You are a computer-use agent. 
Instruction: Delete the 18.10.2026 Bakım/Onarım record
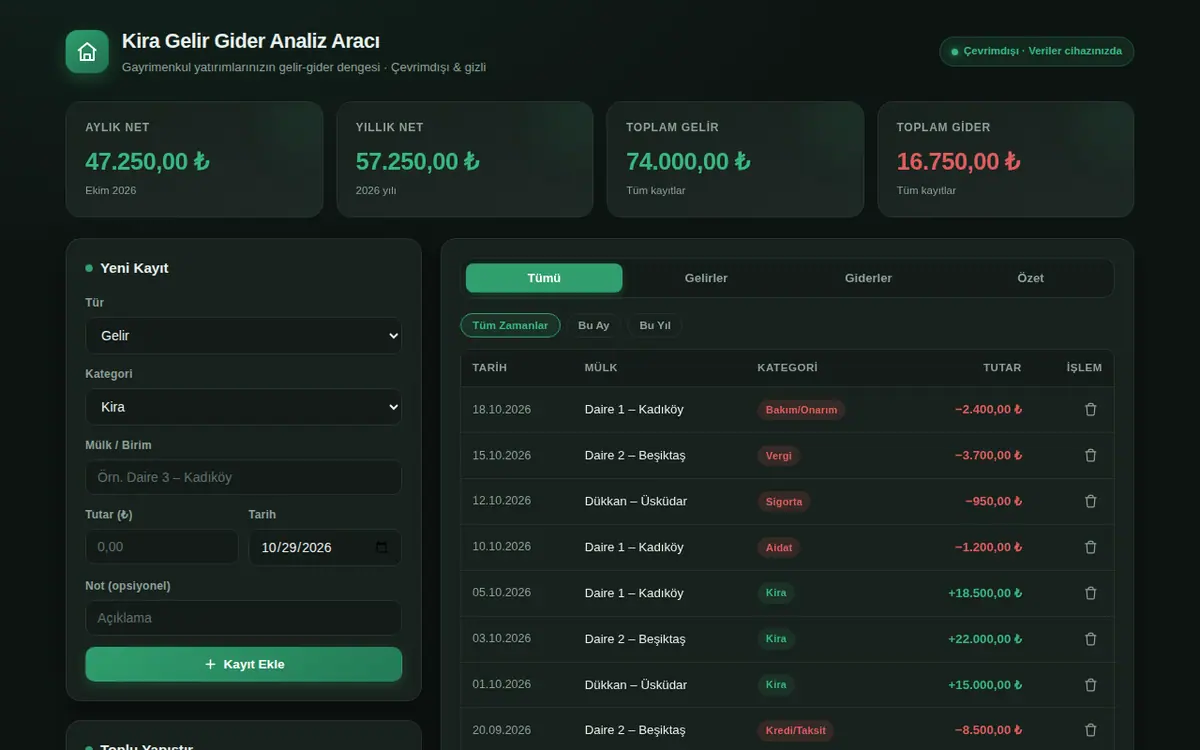click(1090, 409)
